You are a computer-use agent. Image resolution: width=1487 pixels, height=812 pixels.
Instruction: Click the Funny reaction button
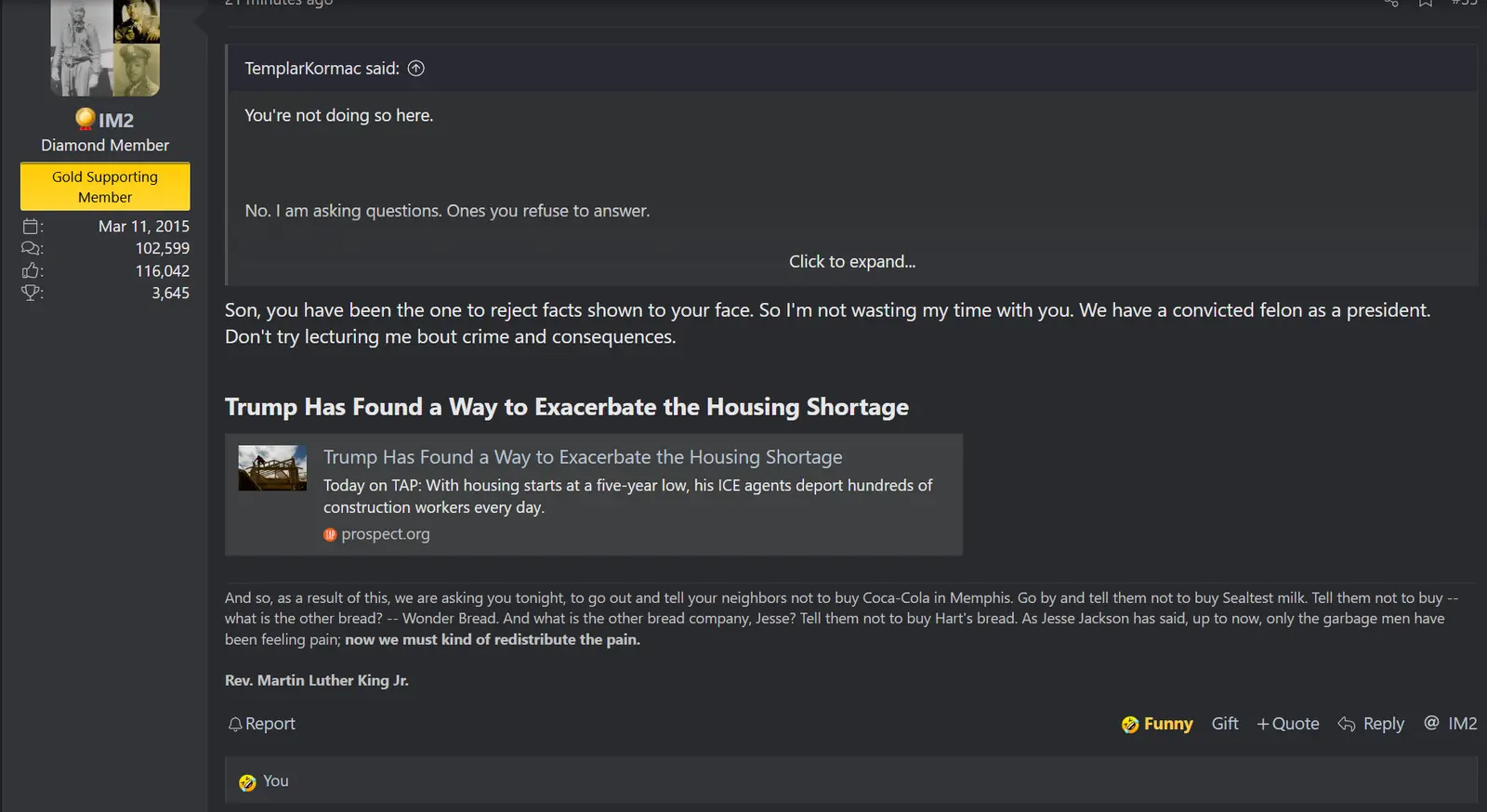pos(1157,724)
